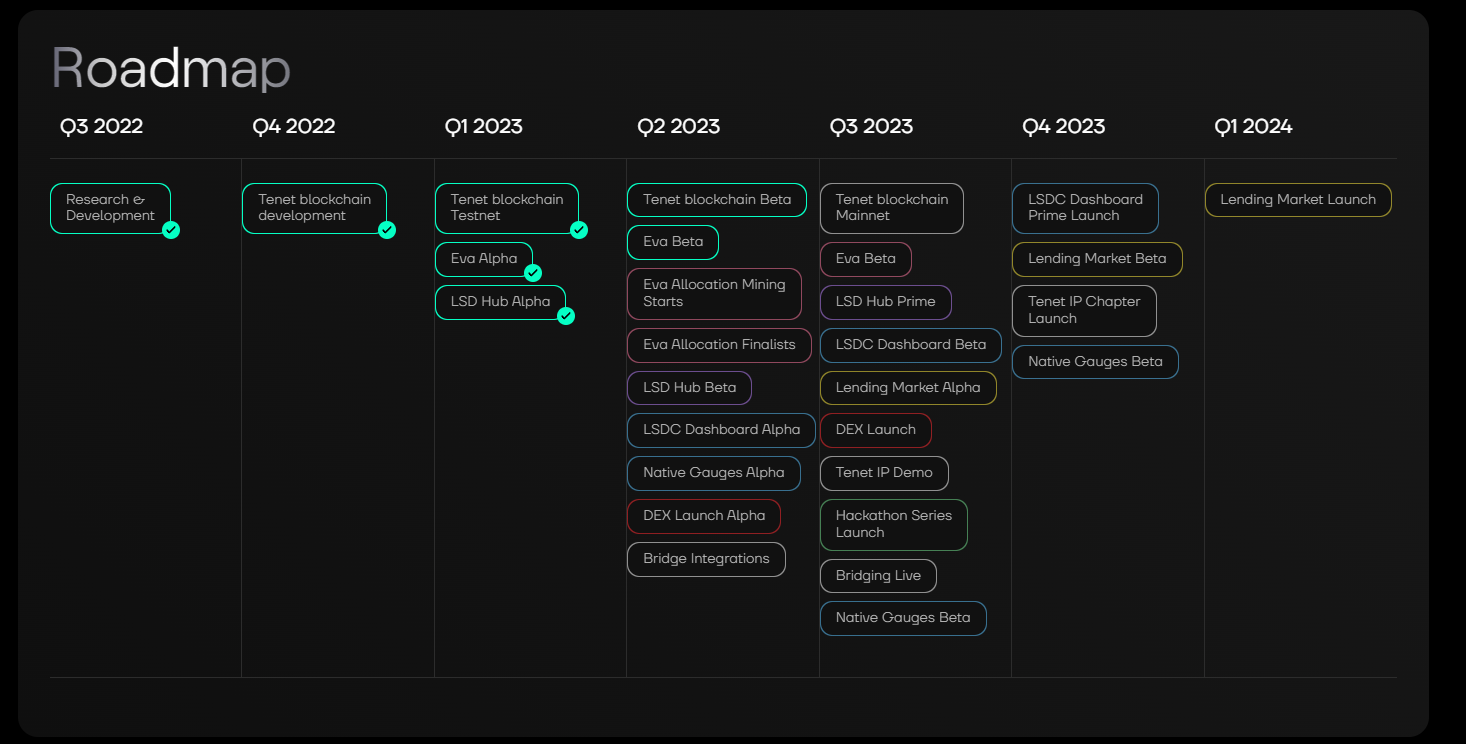Select the Tenet IP Chapter Launch milestone
This screenshot has height=744, width=1466.
(1084, 310)
